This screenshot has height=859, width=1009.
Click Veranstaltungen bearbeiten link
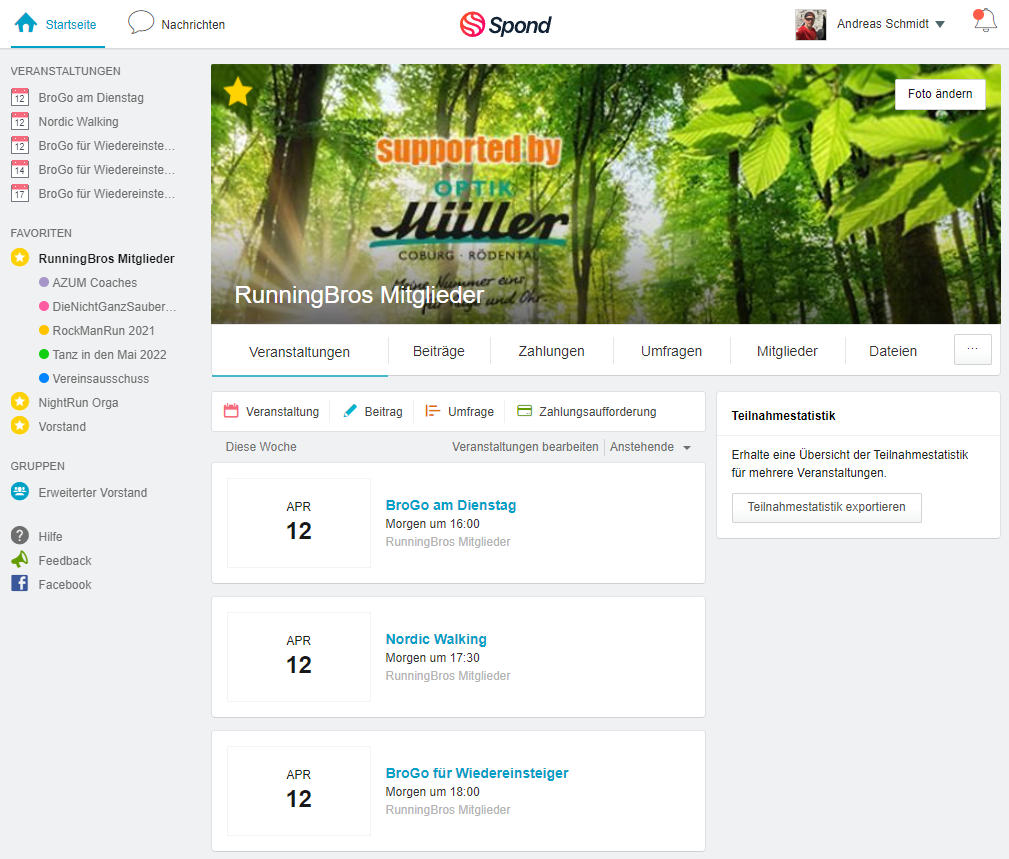[525, 447]
